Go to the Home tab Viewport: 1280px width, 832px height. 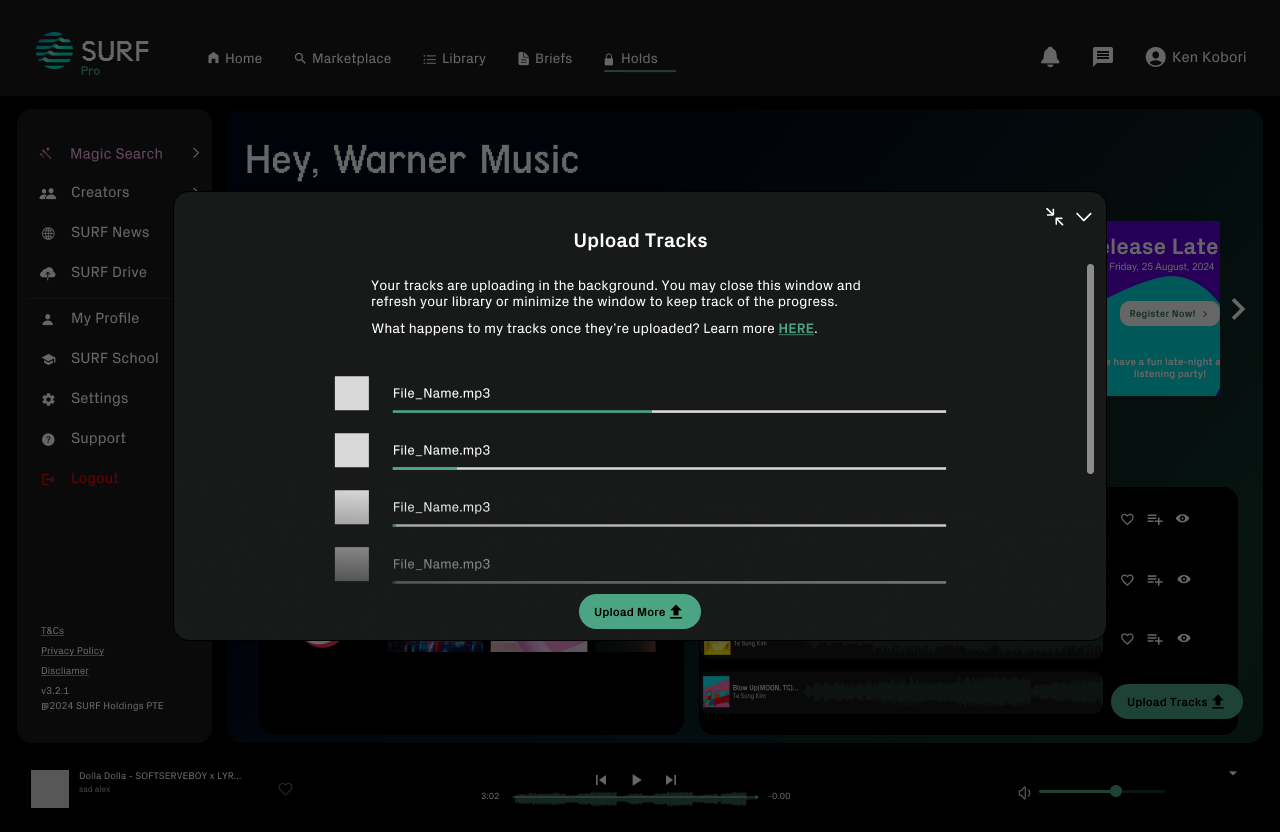235,59
